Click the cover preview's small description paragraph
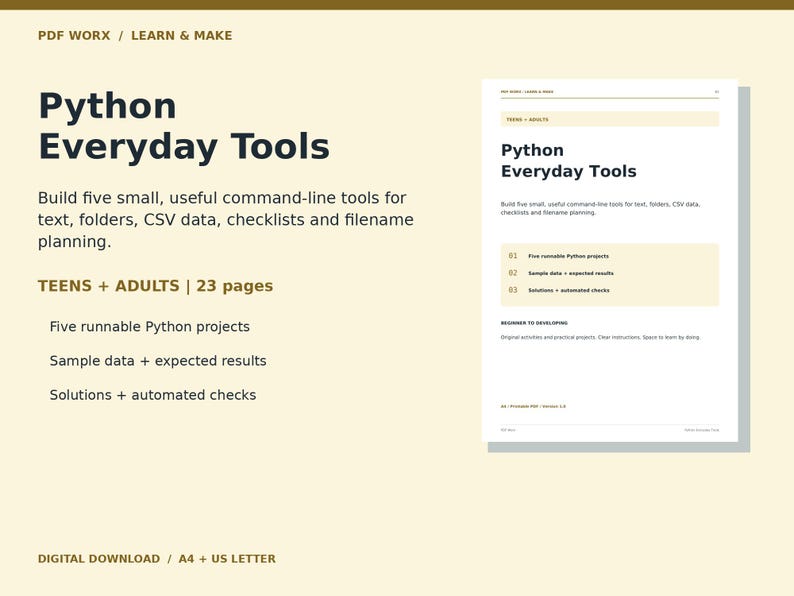794x596 pixels. (x=601, y=208)
